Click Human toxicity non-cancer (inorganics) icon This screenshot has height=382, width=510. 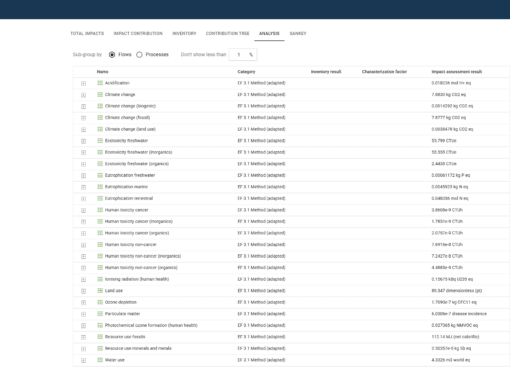pyautogui.click(x=100, y=256)
